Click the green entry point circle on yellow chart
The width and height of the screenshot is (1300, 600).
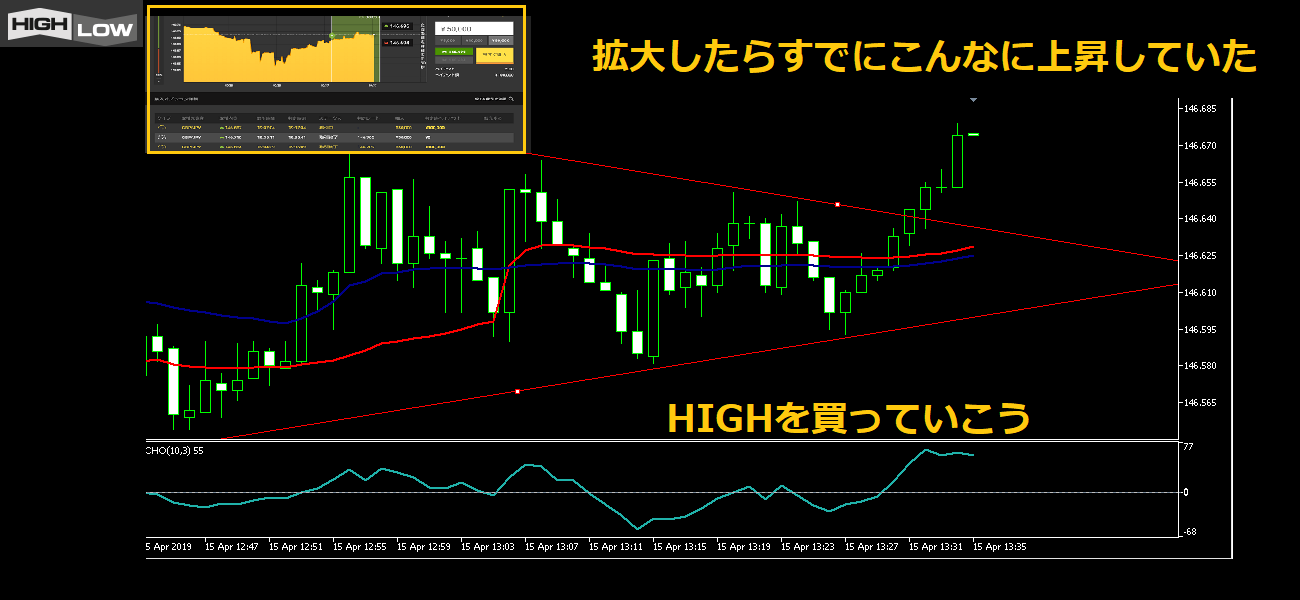click(x=331, y=37)
